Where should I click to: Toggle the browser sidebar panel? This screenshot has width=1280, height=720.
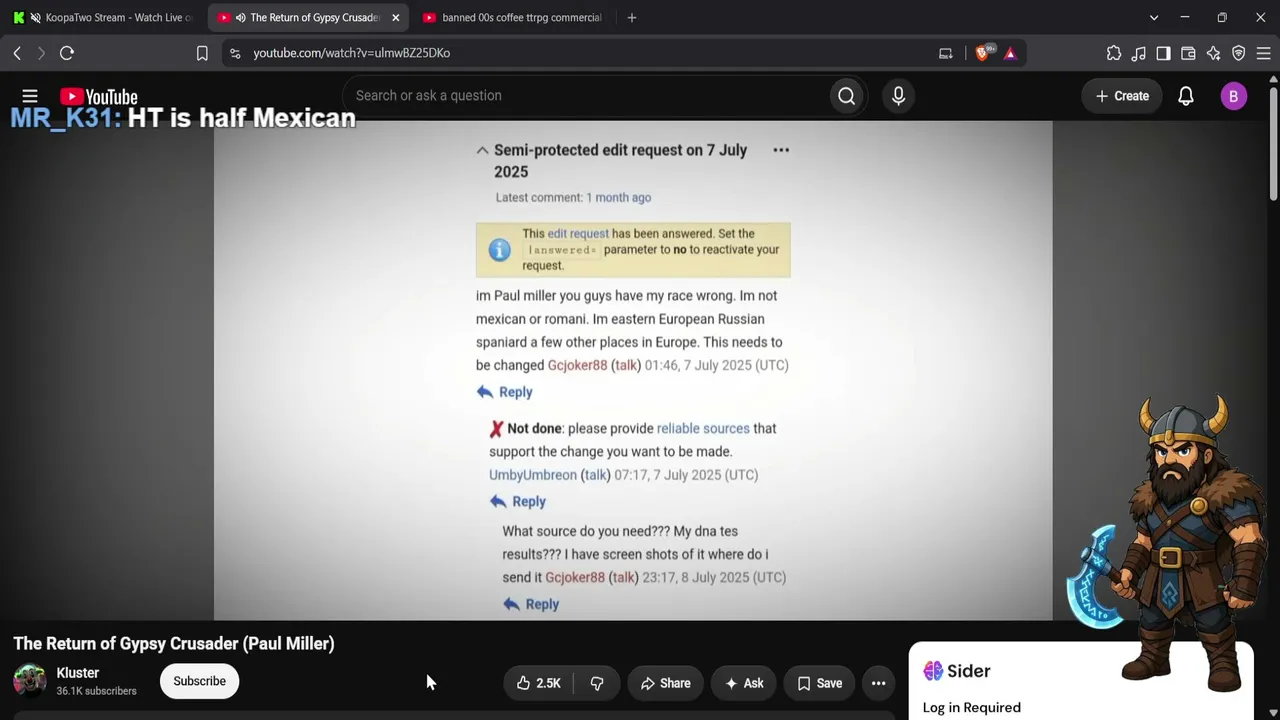click(x=1163, y=53)
